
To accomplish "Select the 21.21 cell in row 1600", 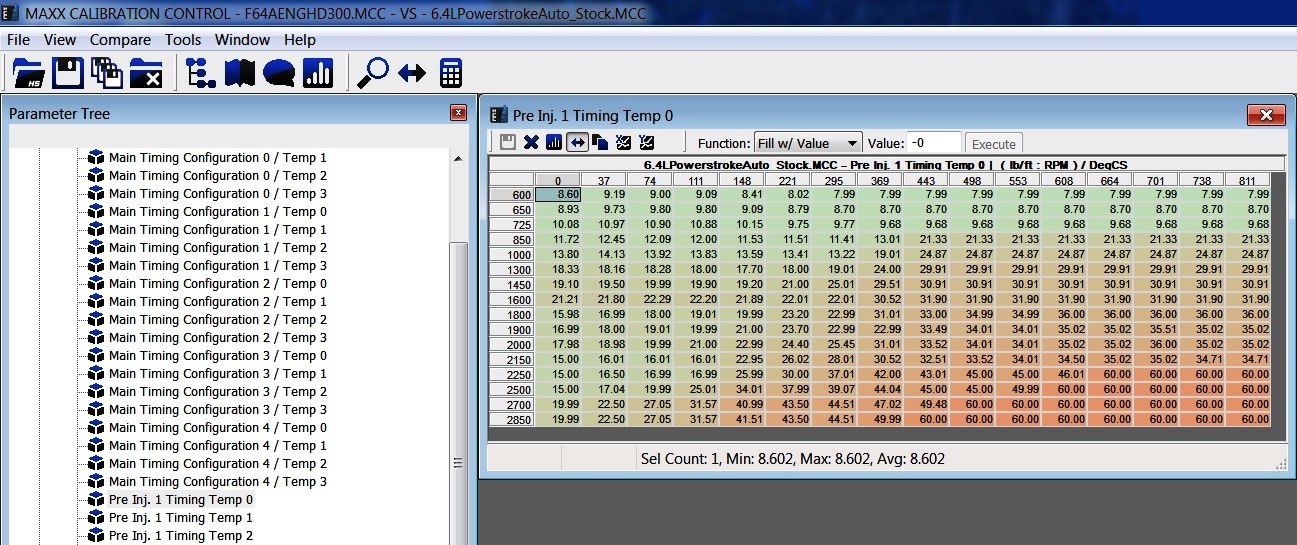I will pos(558,300).
